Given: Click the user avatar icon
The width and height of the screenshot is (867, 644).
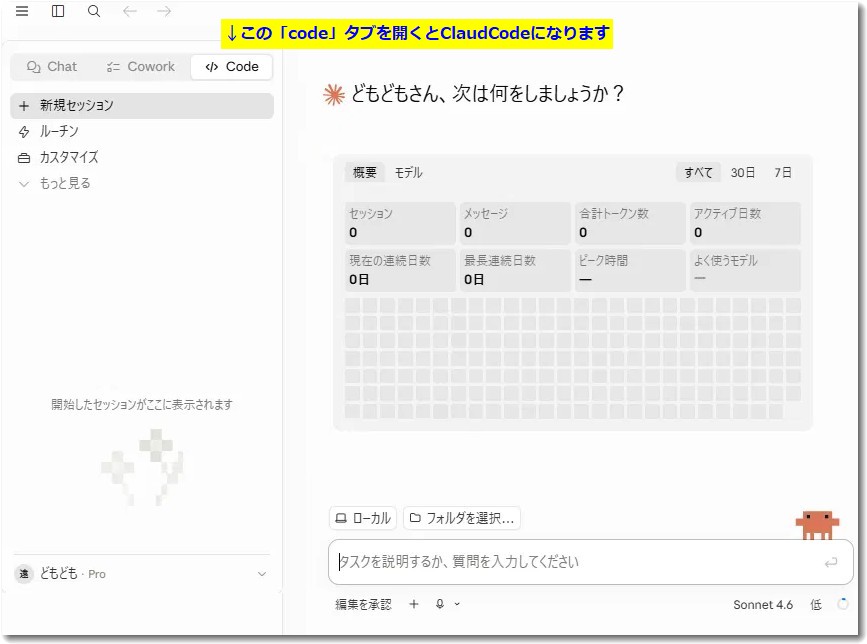Looking at the screenshot, I should tap(24, 574).
